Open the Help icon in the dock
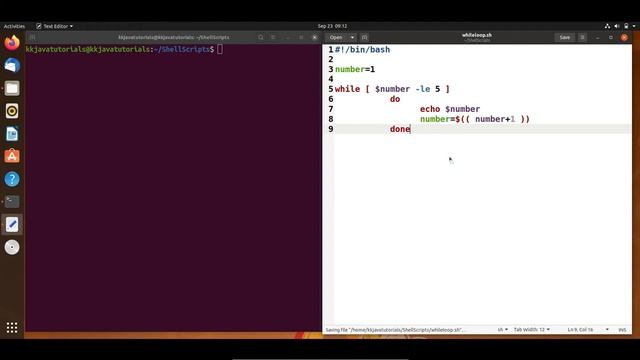The height and width of the screenshot is (360, 640). click(x=12, y=179)
